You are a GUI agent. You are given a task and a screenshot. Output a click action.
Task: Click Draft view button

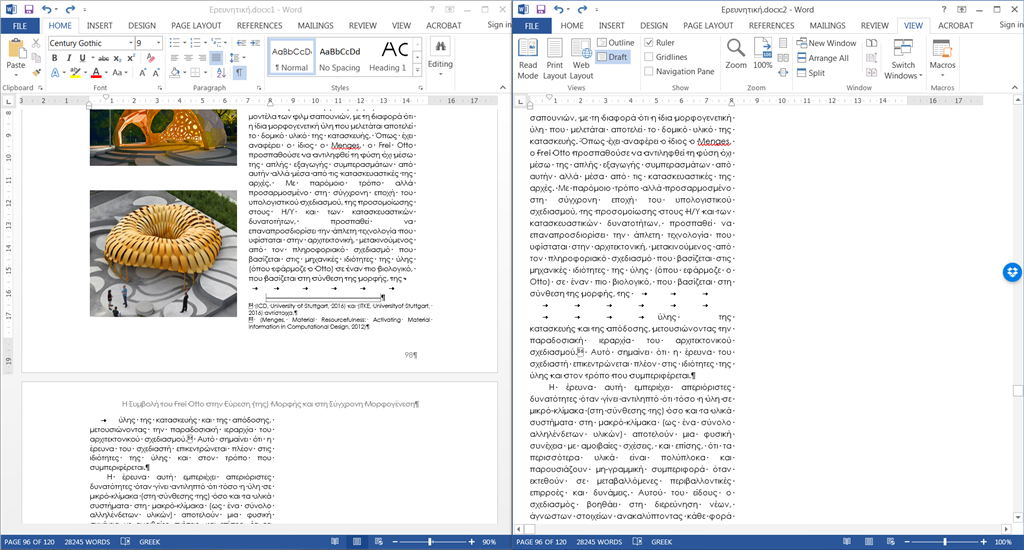click(x=612, y=57)
